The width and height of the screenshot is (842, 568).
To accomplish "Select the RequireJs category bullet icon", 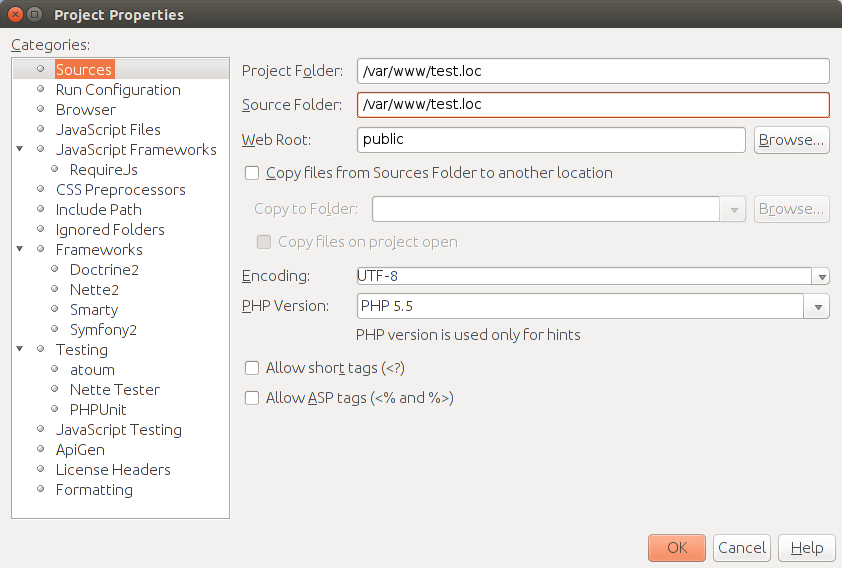I will [x=55, y=169].
